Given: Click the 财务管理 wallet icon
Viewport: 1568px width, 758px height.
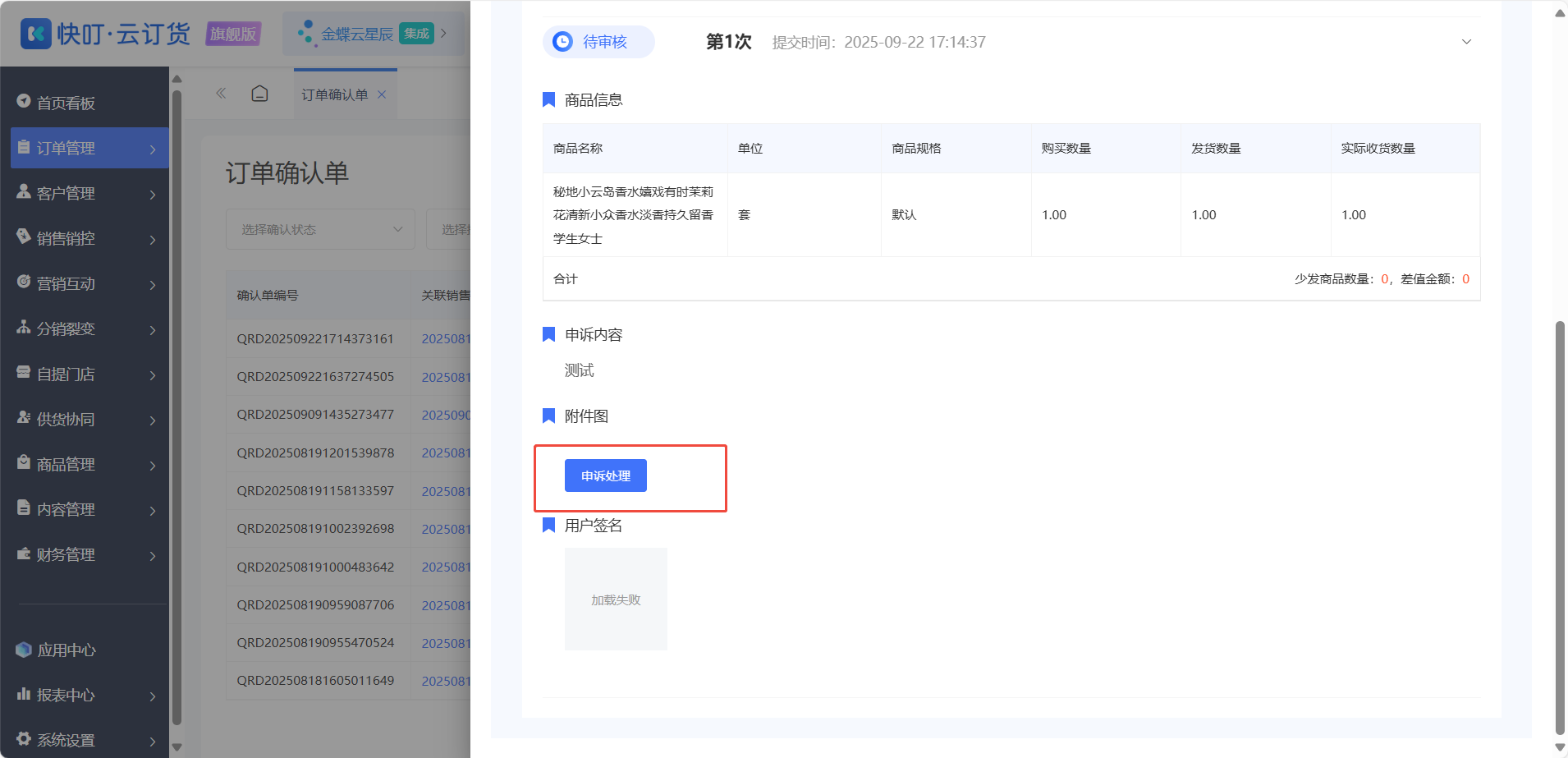Looking at the screenshot, I should (24, 553).
